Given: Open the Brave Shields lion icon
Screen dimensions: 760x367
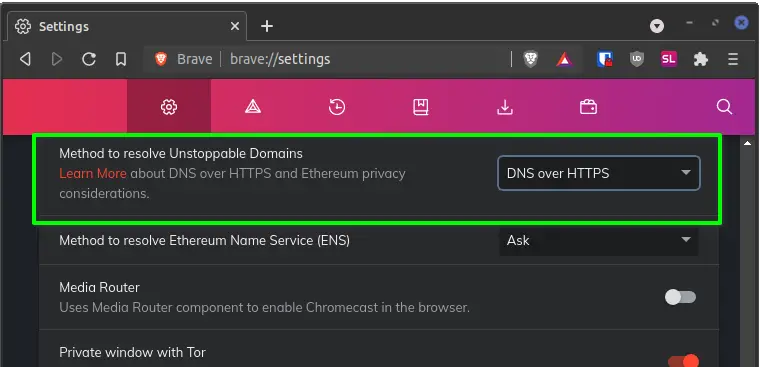Looking at the screenshot, I should (531, 60).
